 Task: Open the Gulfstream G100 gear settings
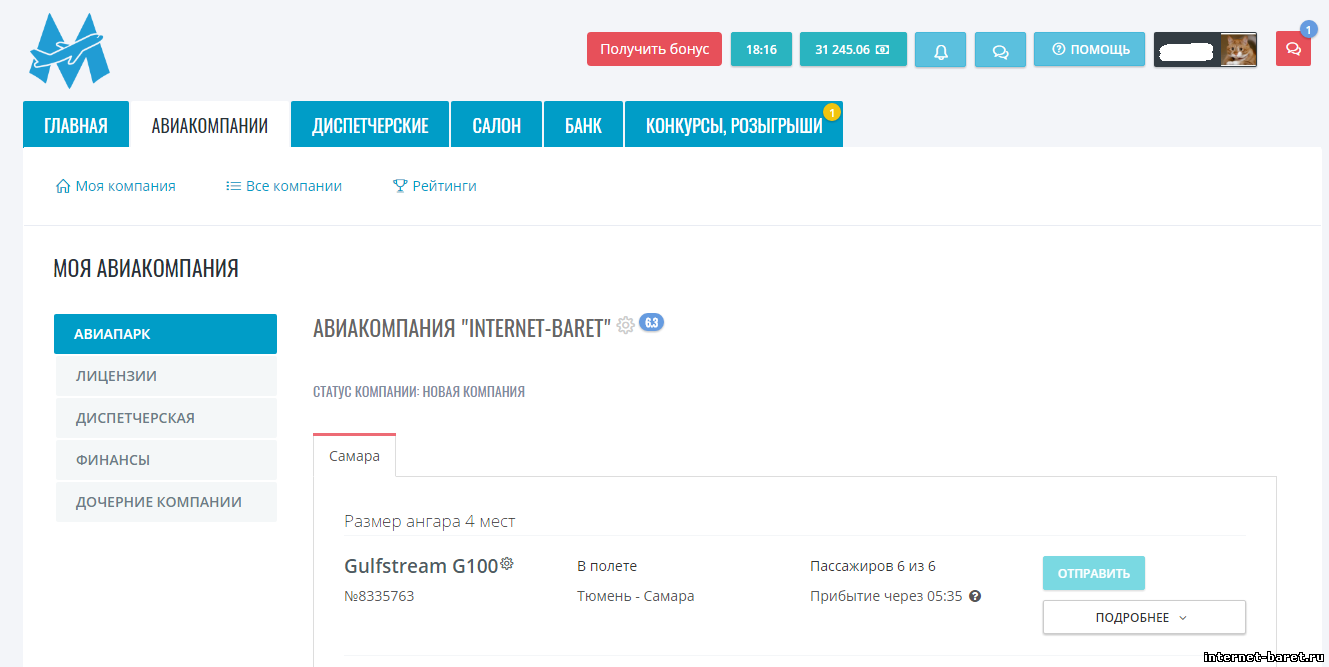507,564
